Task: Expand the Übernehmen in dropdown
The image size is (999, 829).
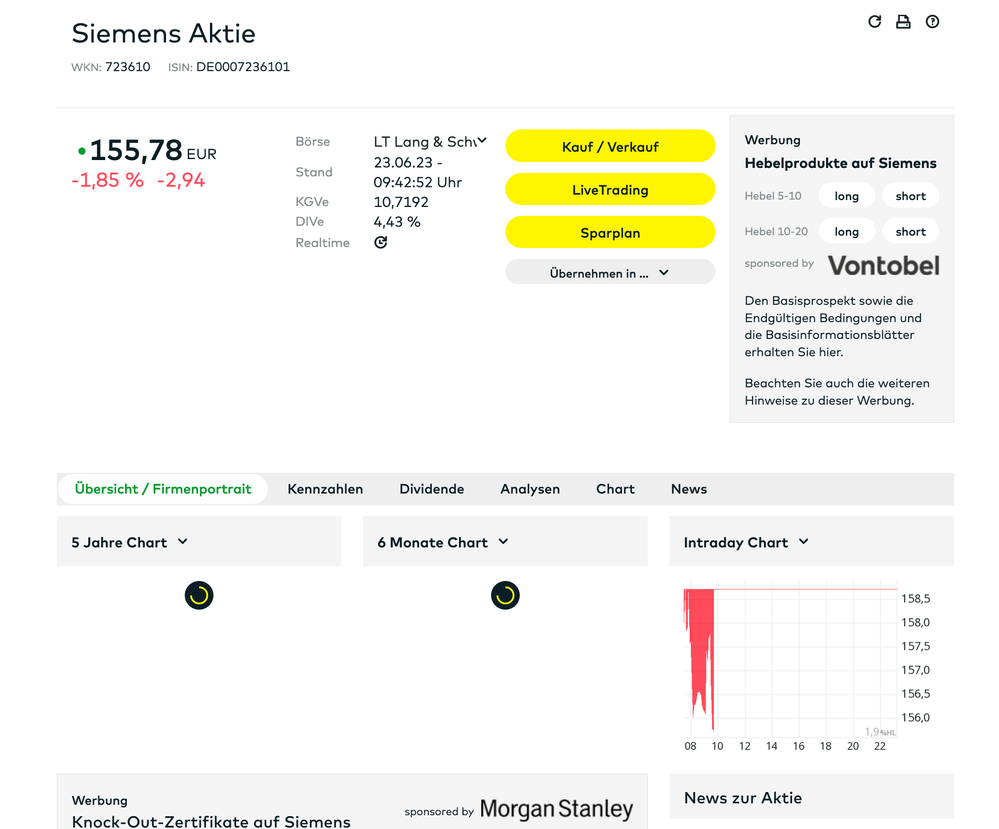Action: click(x=609, y=272)
